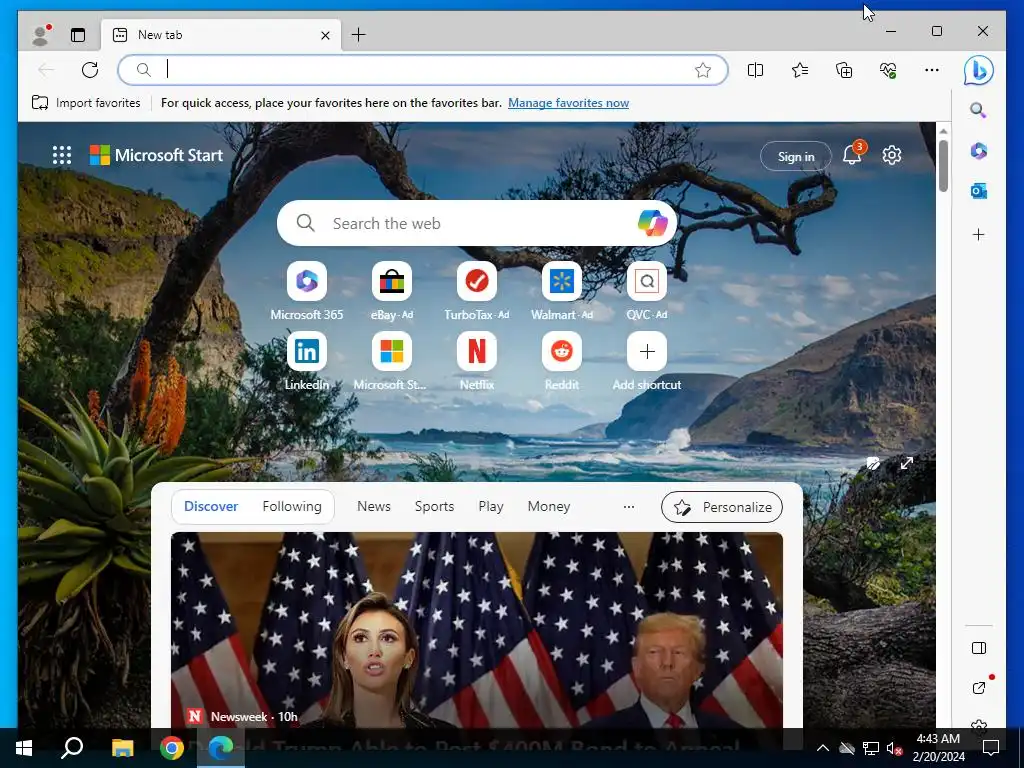Click Import favorites on favorites bar
1024x768 pixels.
86,103
